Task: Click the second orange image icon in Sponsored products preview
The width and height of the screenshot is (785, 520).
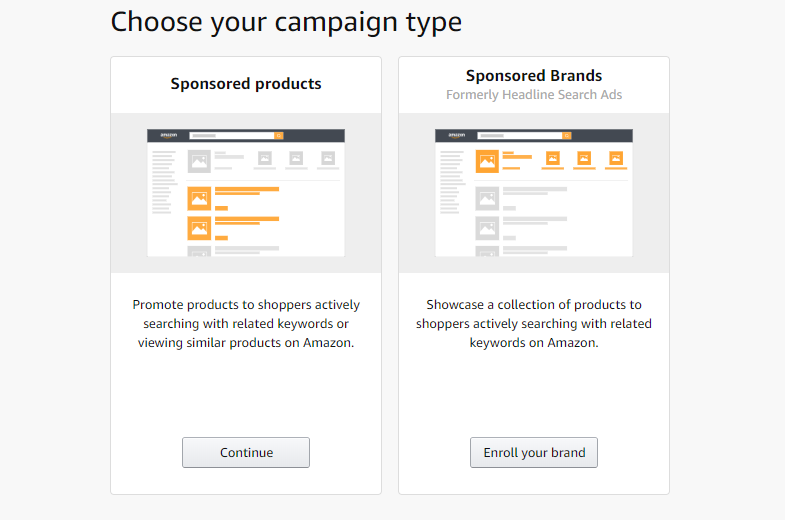Action: pos(199,228)
